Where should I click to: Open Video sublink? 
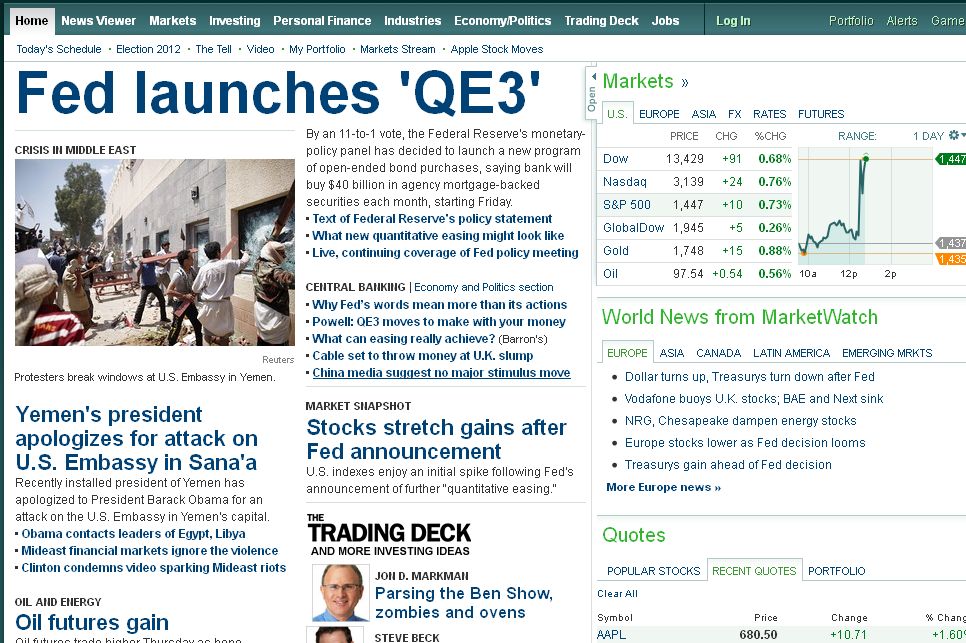tap(260, 49)
